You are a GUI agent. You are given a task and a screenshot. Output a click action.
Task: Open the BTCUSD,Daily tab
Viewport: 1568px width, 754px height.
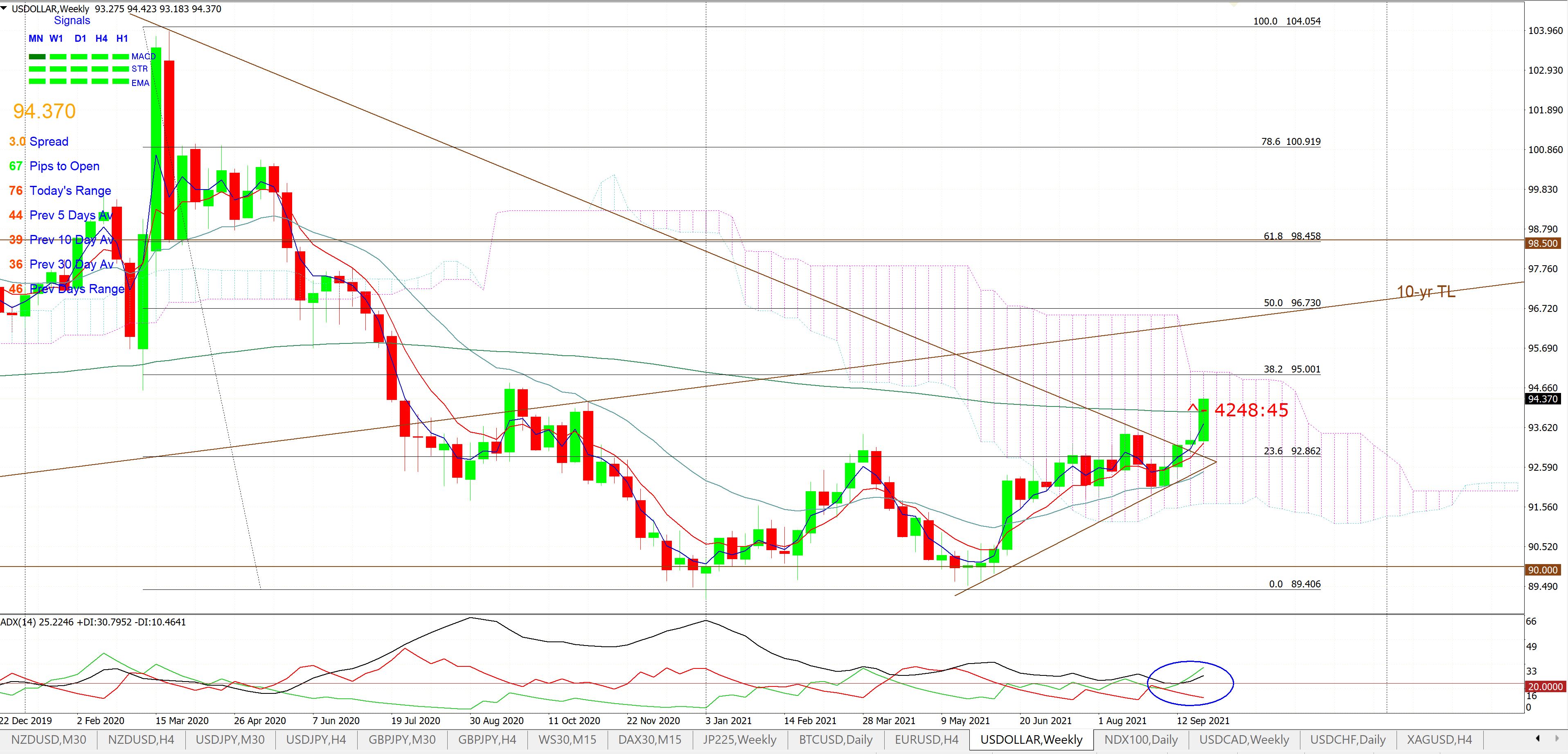[836, 739]
